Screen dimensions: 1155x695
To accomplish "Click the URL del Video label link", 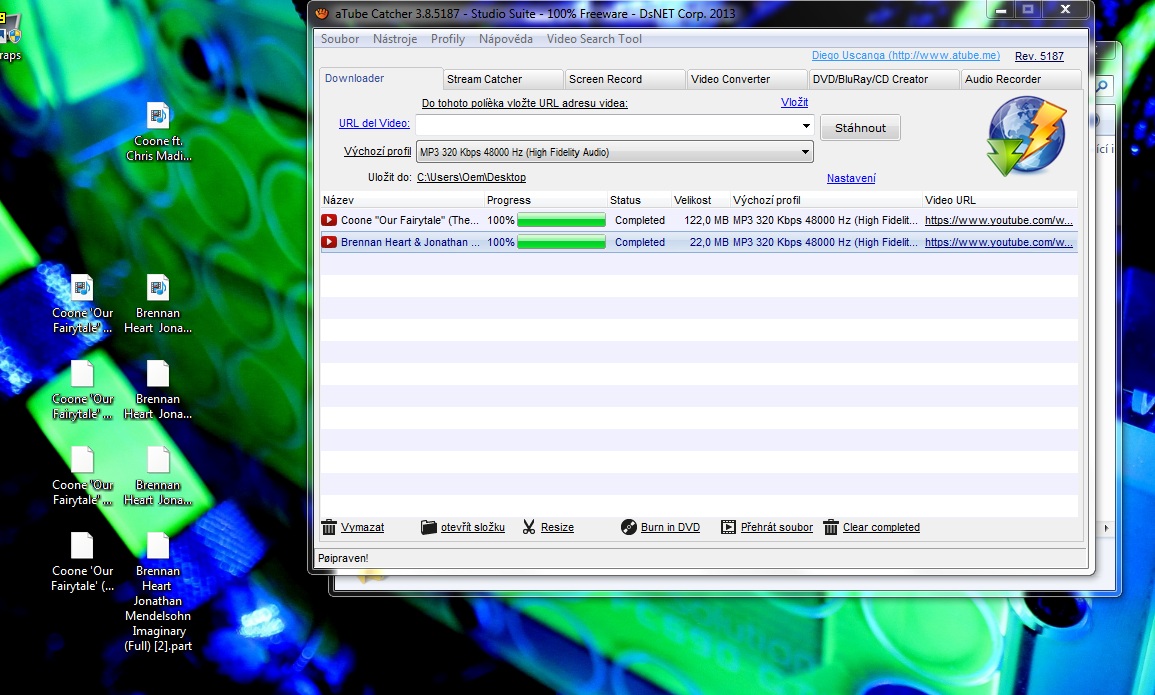I will 374,123.
